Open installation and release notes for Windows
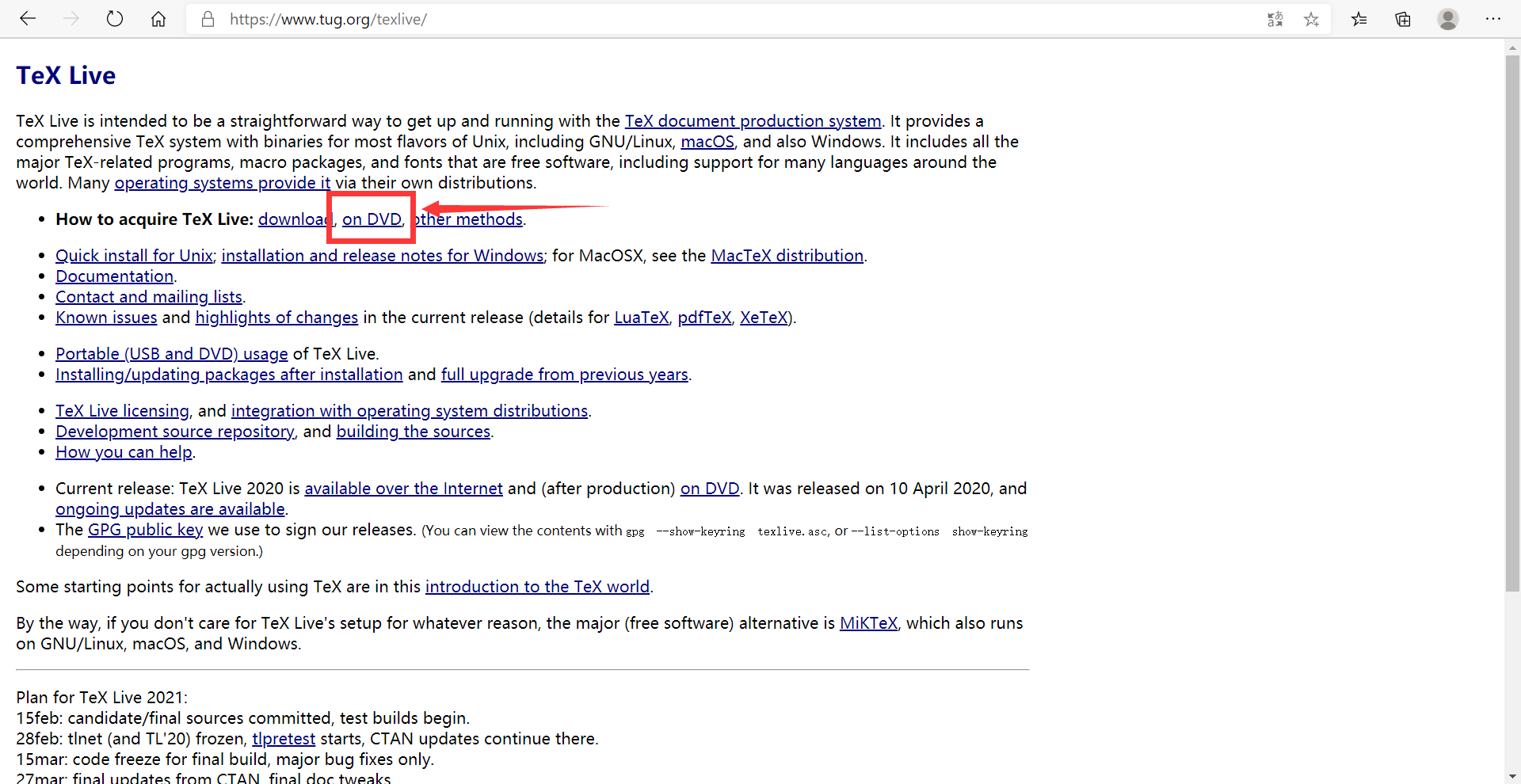The height and width of the screenshot is (784, 1521). coord(383,256)
